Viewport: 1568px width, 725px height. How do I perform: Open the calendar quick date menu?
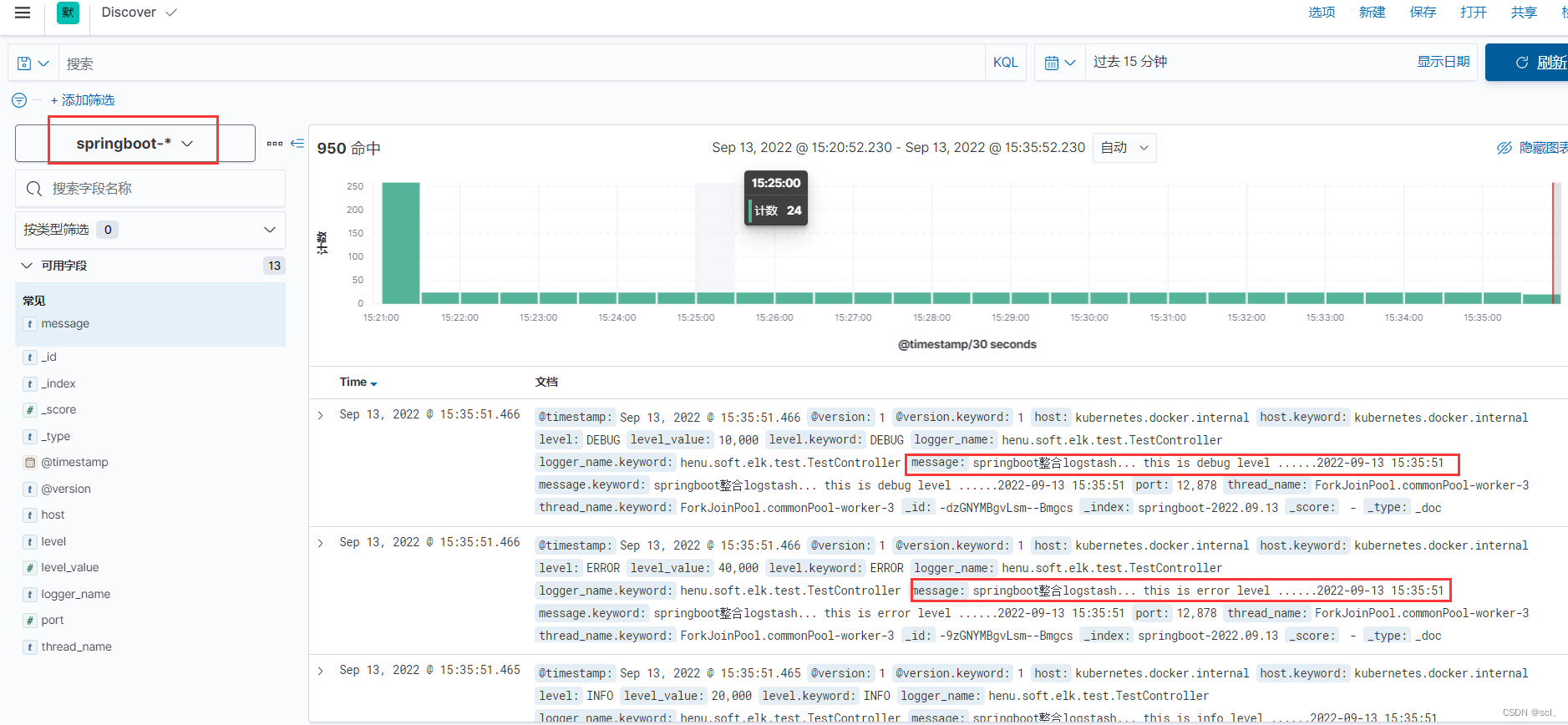click(x=1060, y=63)
